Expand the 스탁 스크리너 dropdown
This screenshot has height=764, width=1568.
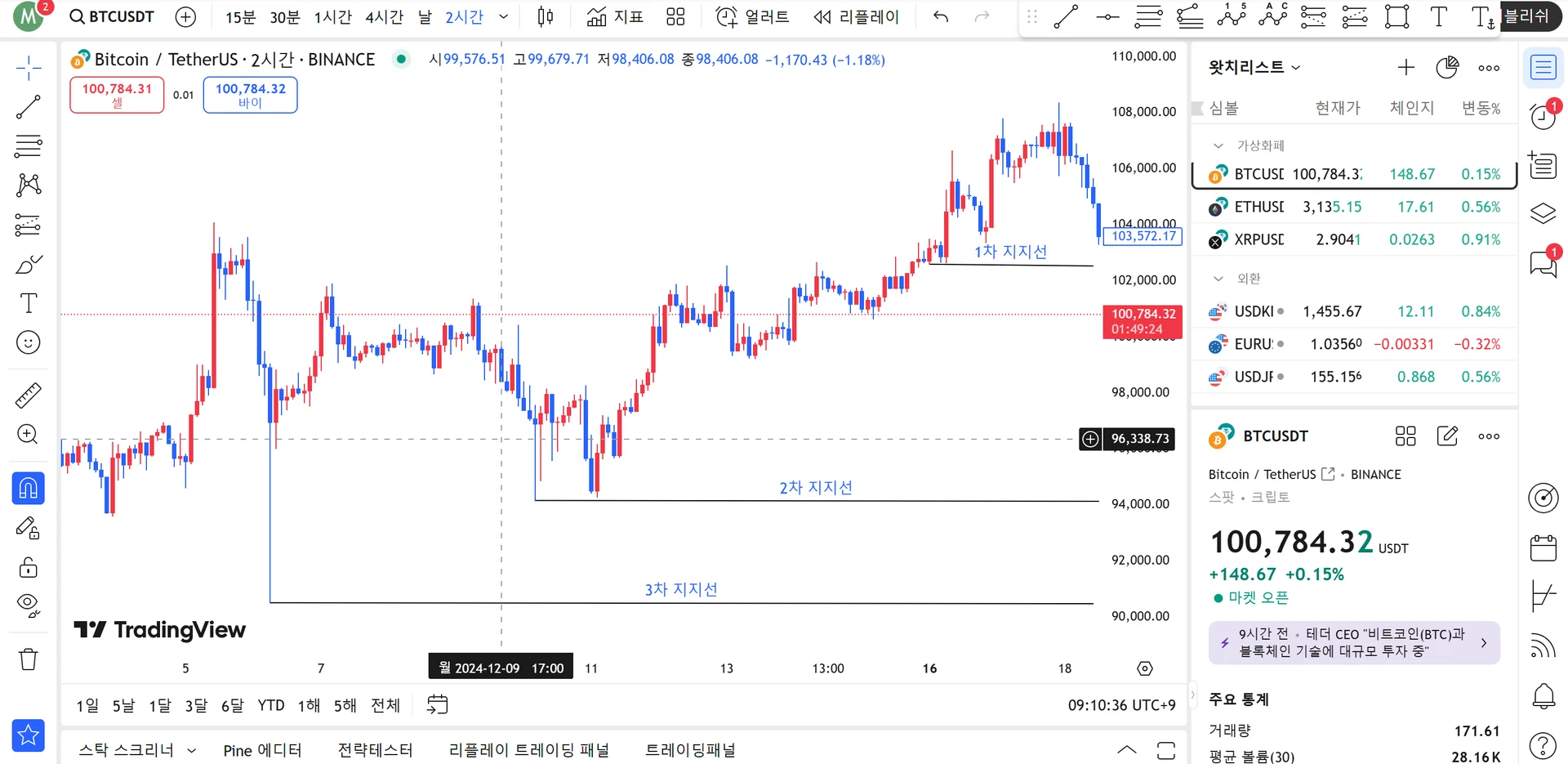[x=192, y=750]
